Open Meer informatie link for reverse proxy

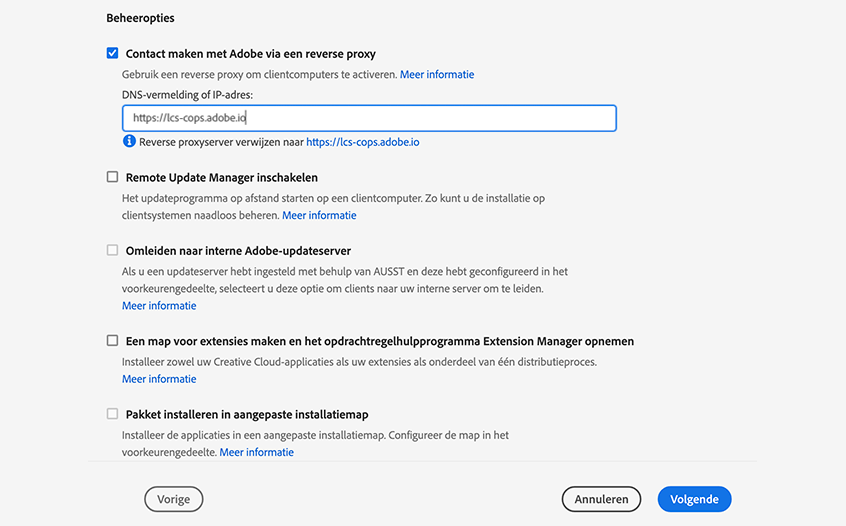[x=437, y=75]
